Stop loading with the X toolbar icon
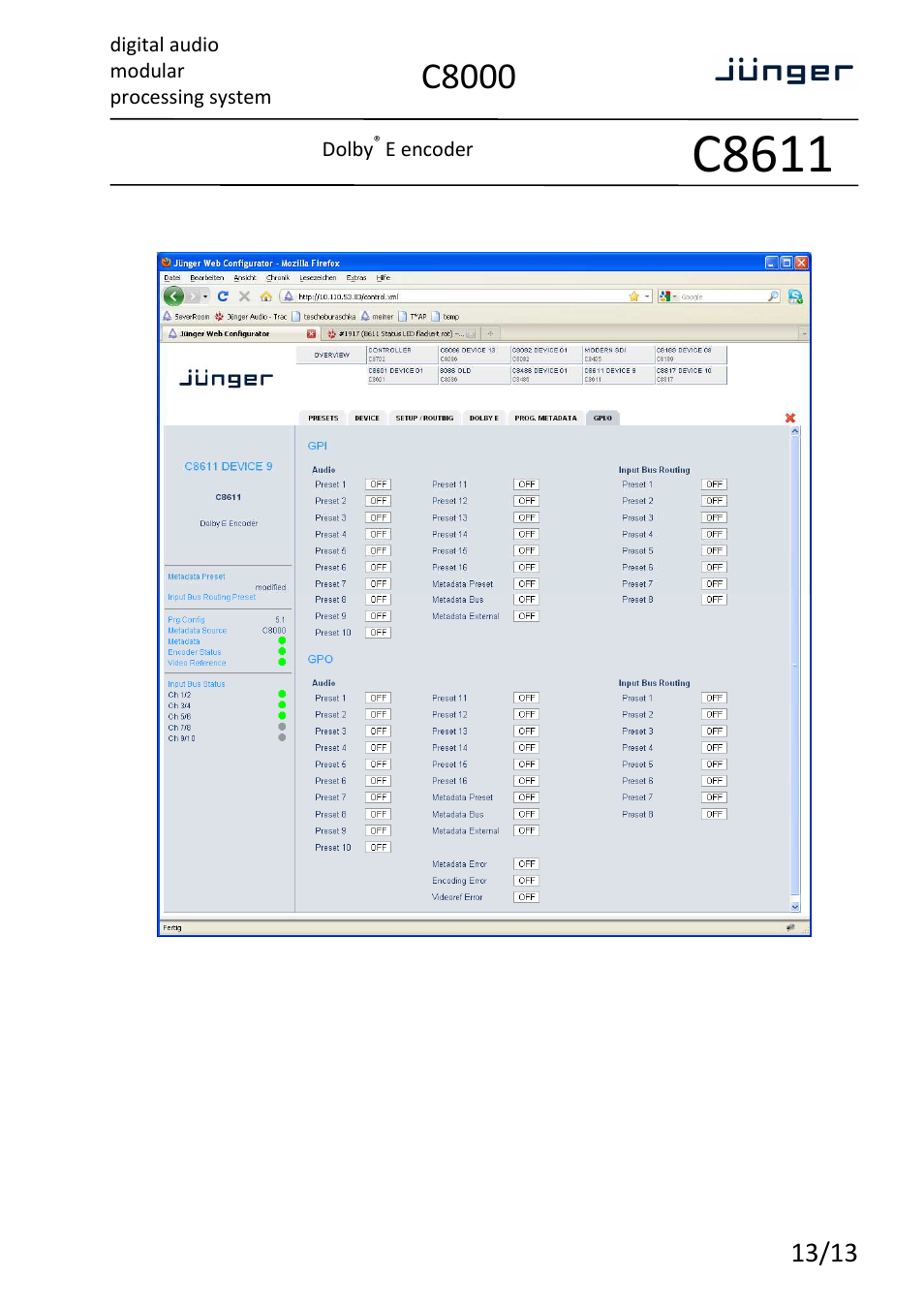924x1309 pixels. [x=244, y=296]
